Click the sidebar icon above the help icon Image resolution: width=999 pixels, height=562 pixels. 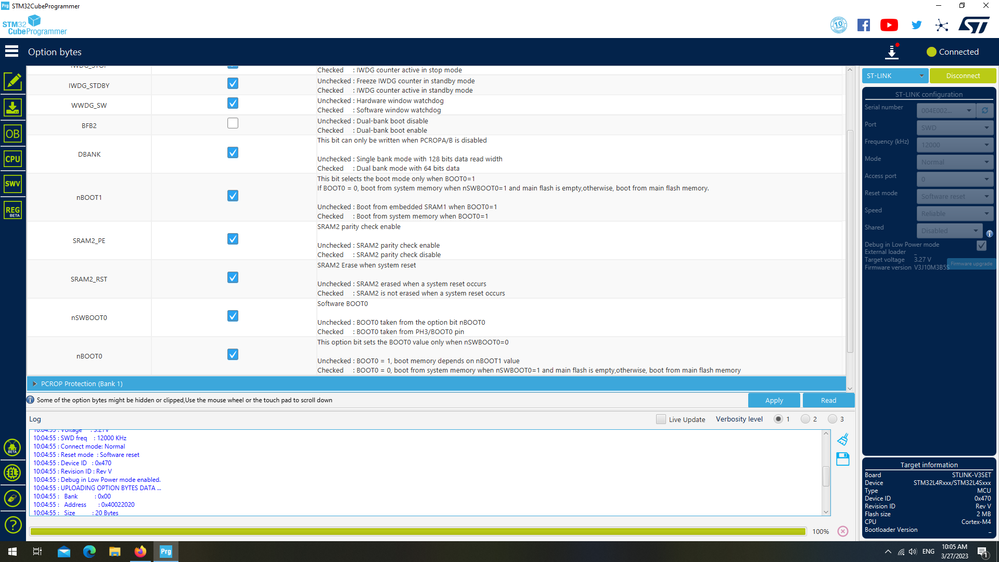click(x=12, y=498)
